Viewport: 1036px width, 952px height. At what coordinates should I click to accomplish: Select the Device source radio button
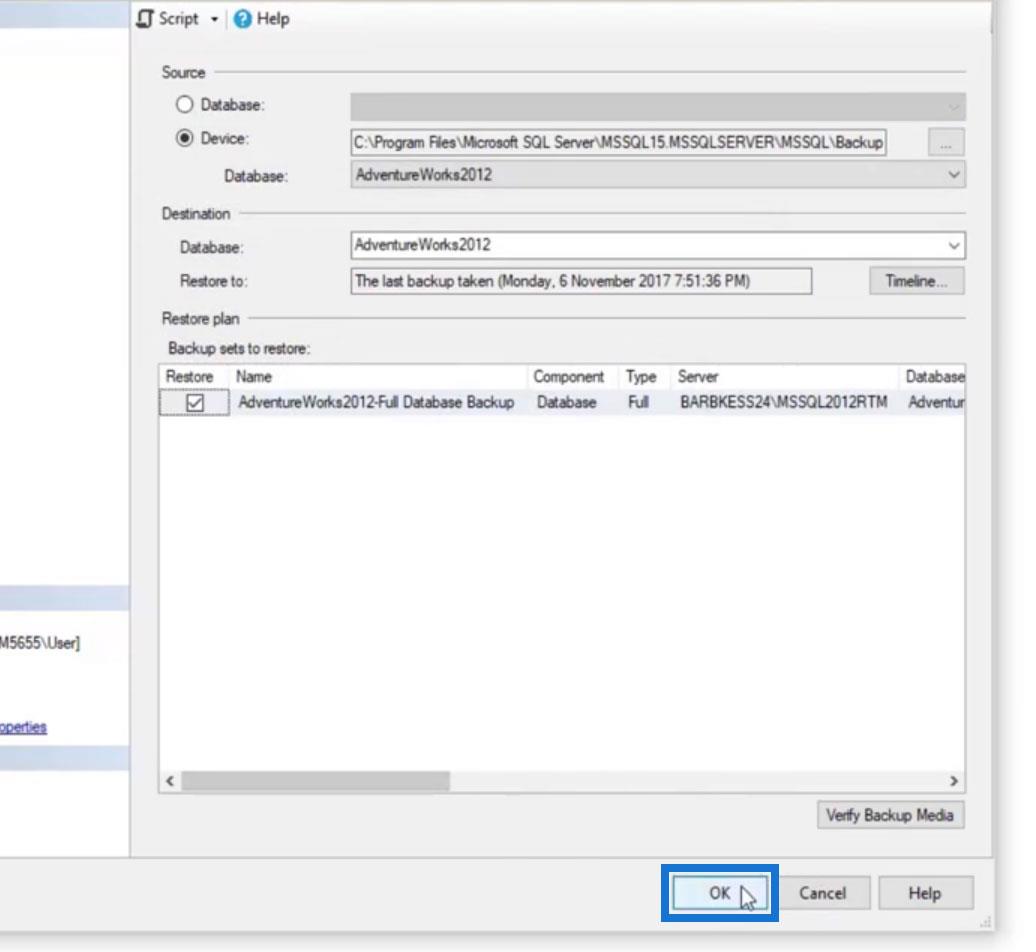(x=184, y=138)
